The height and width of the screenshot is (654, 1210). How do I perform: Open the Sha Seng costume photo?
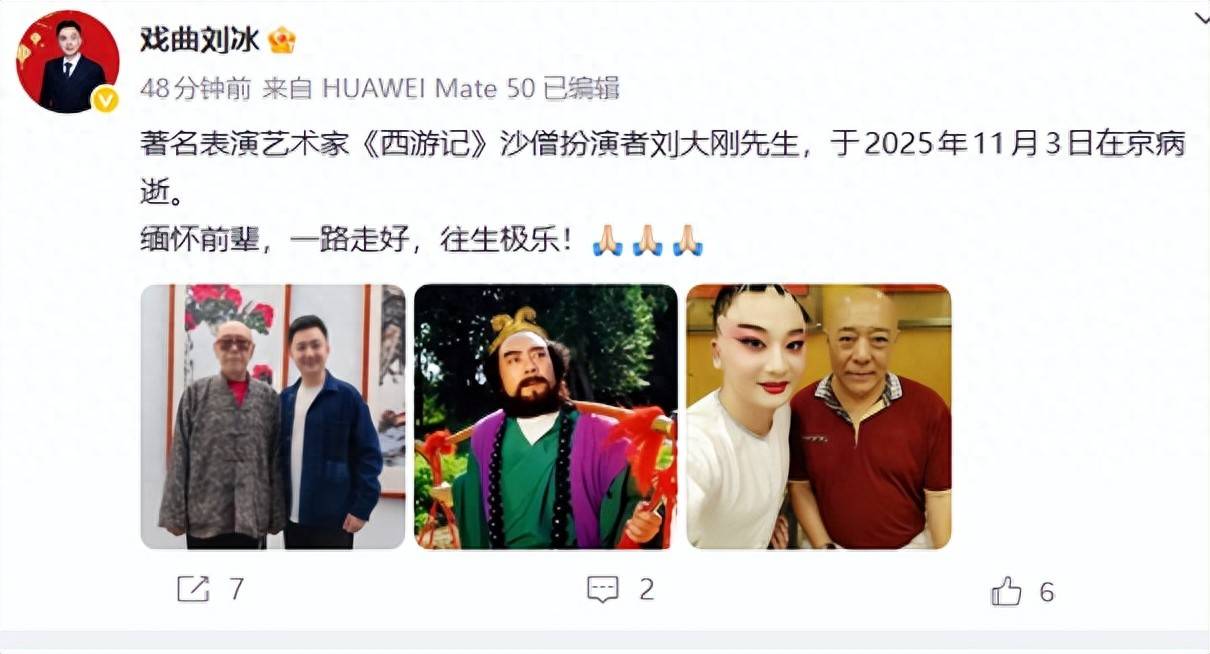click(x=546, y=416)
